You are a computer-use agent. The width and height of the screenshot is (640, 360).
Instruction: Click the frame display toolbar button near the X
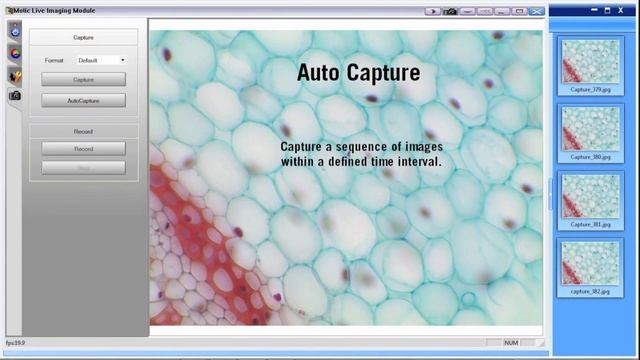pos(519,11)
